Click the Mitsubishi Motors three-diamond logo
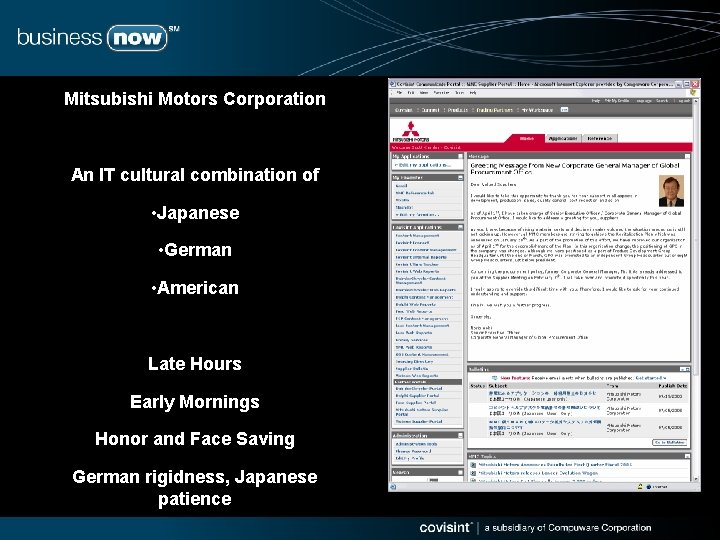 [x=411, y=131]
